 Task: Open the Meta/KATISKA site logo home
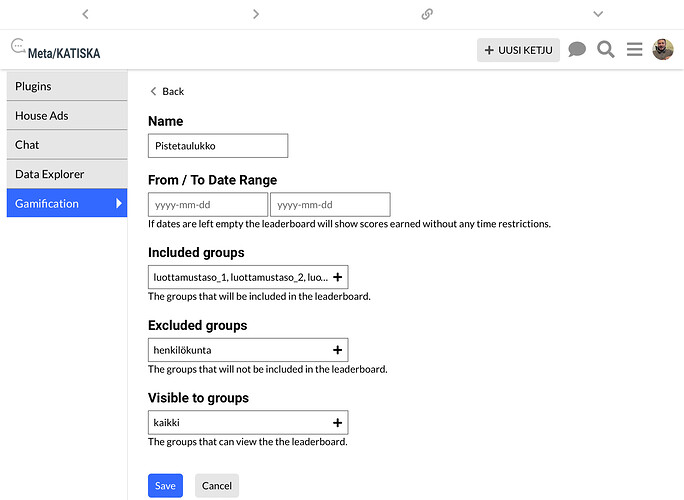[x=55, y=50]
